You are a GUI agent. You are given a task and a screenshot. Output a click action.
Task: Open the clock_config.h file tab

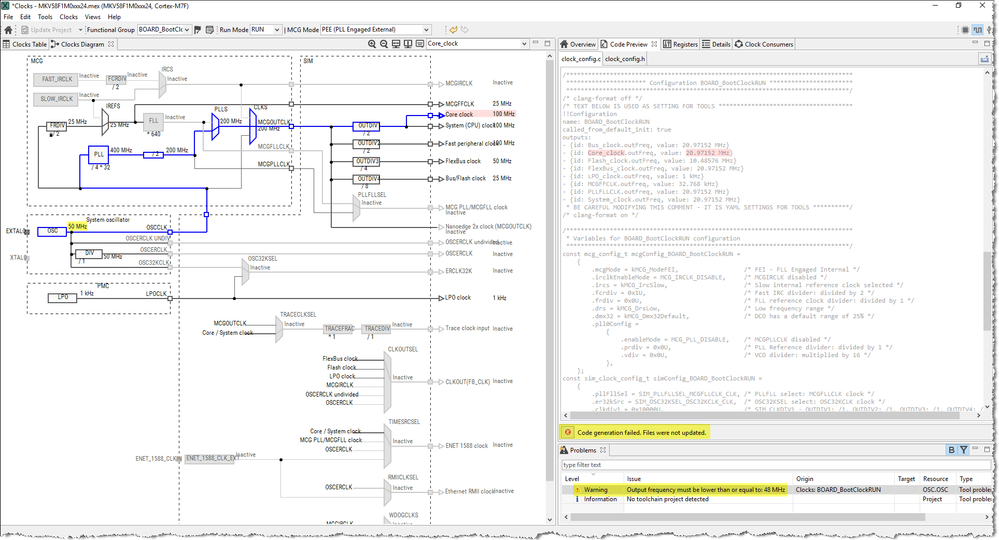(x=625, y=59)
